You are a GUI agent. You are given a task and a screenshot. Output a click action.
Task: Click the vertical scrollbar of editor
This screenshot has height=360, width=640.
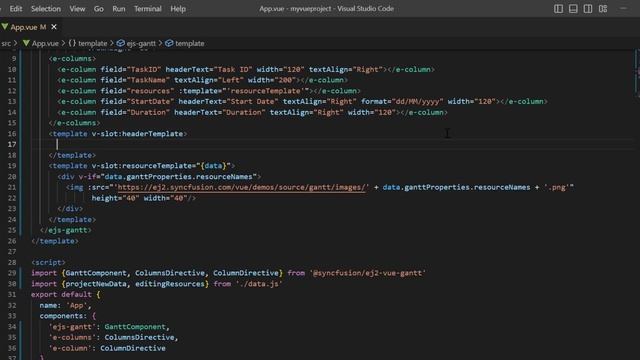click(x=637, y=73)
